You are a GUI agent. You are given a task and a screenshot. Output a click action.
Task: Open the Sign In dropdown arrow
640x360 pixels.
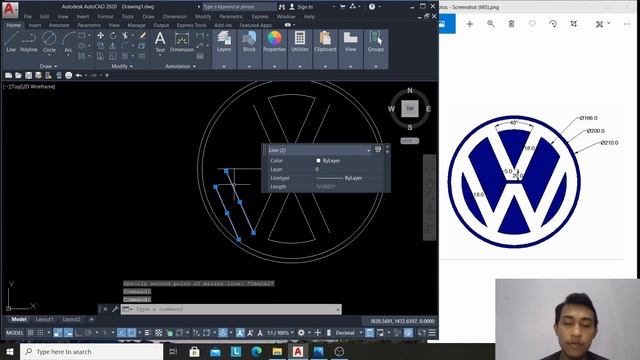tap(333, 7)
